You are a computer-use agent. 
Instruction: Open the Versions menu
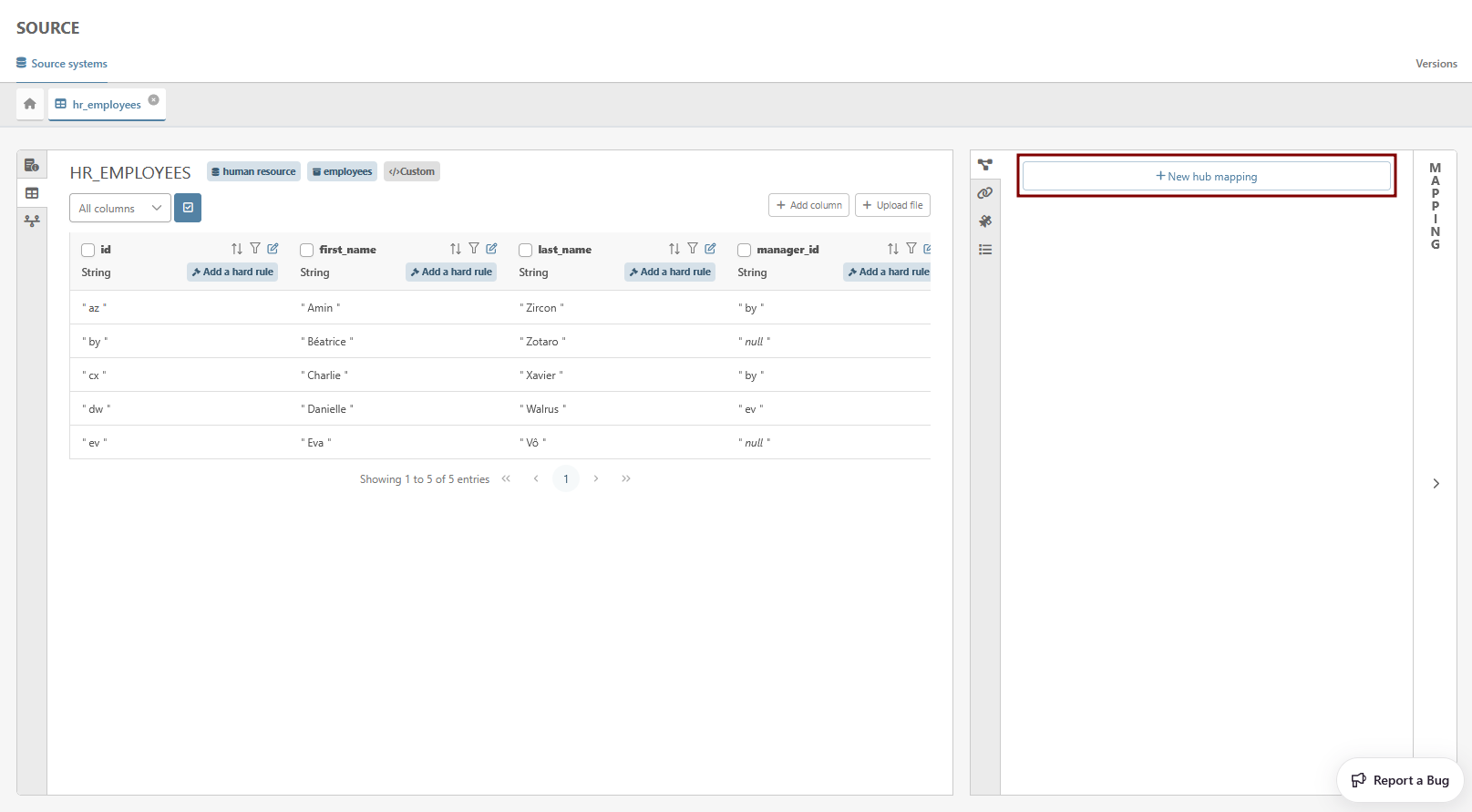(1436, 64)
